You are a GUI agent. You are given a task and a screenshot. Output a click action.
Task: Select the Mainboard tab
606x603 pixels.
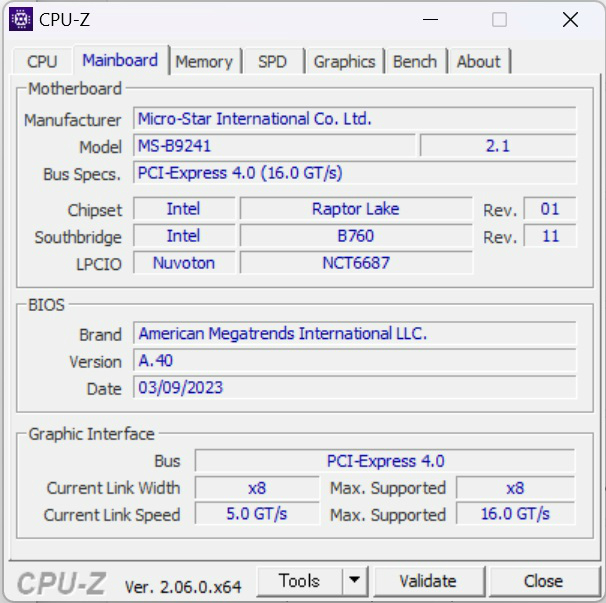pos(121,60)
